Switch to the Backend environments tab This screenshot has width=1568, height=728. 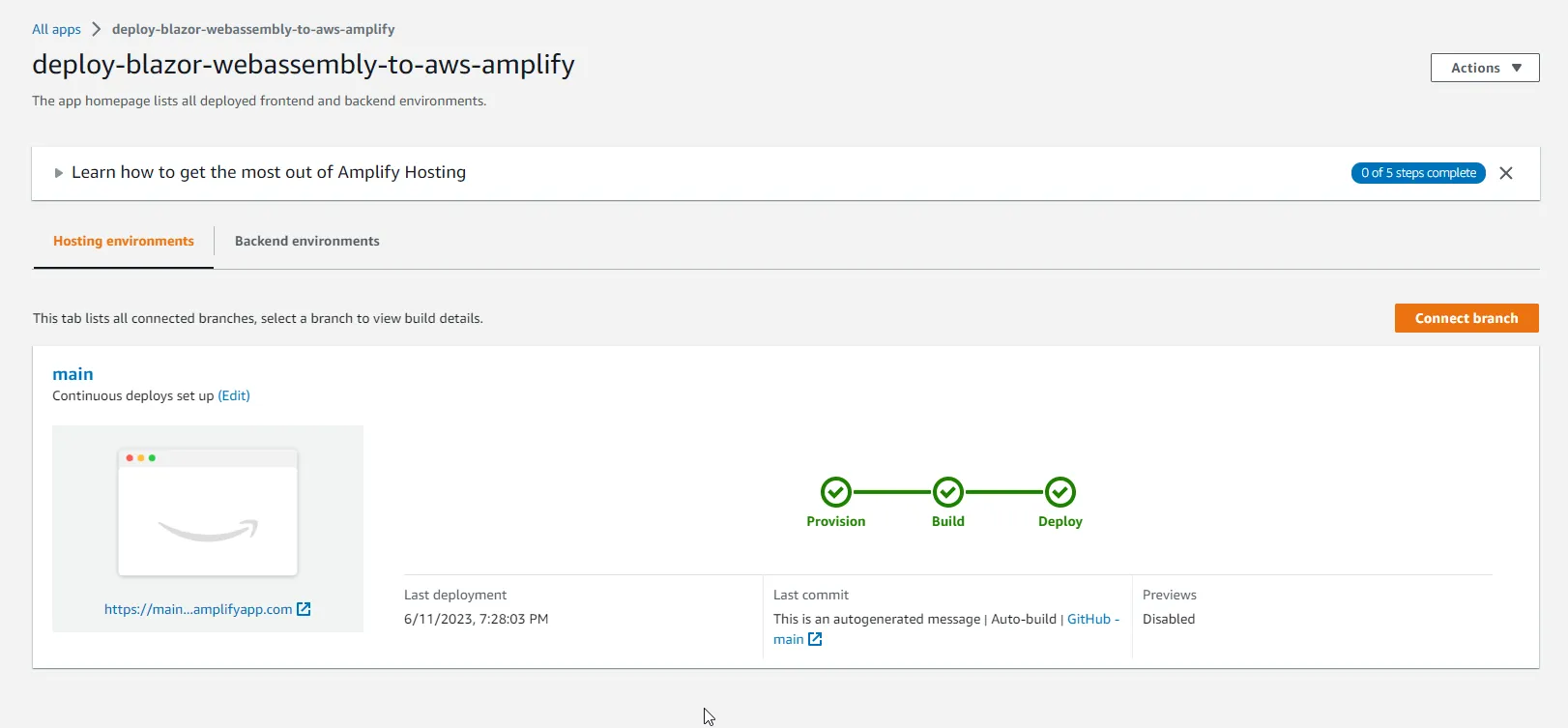[306, 241]
